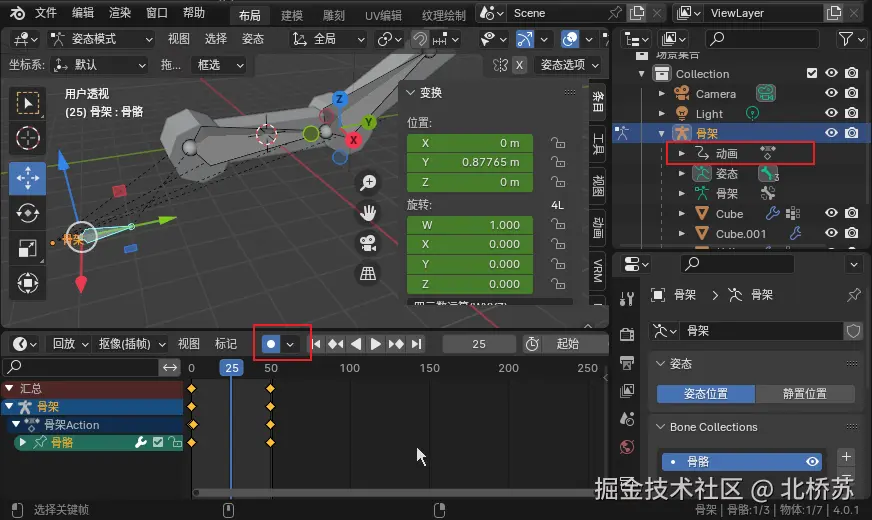Lock the position X value
Viewport: 872px width, 520px height.
(558, 143)
